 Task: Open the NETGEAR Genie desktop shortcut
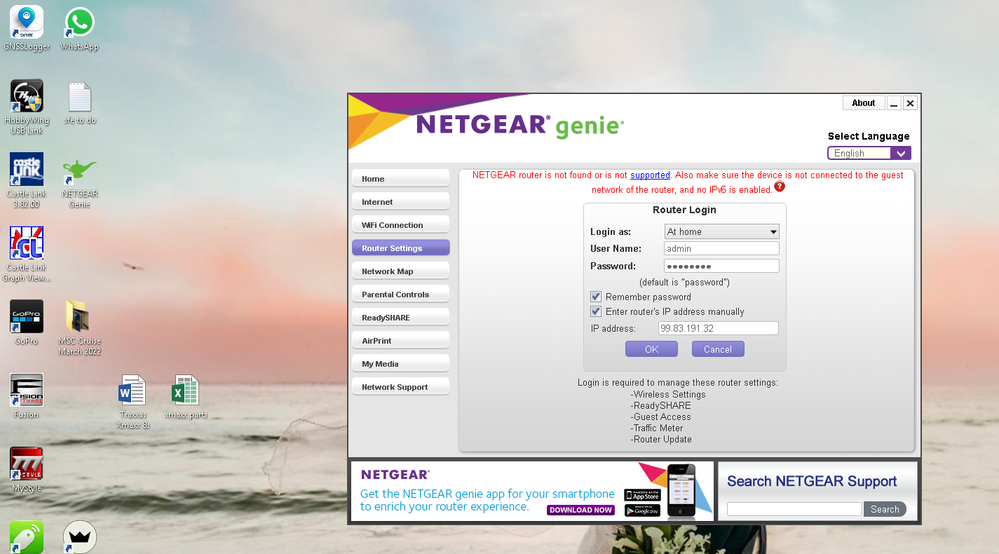[x=80, y=181]
